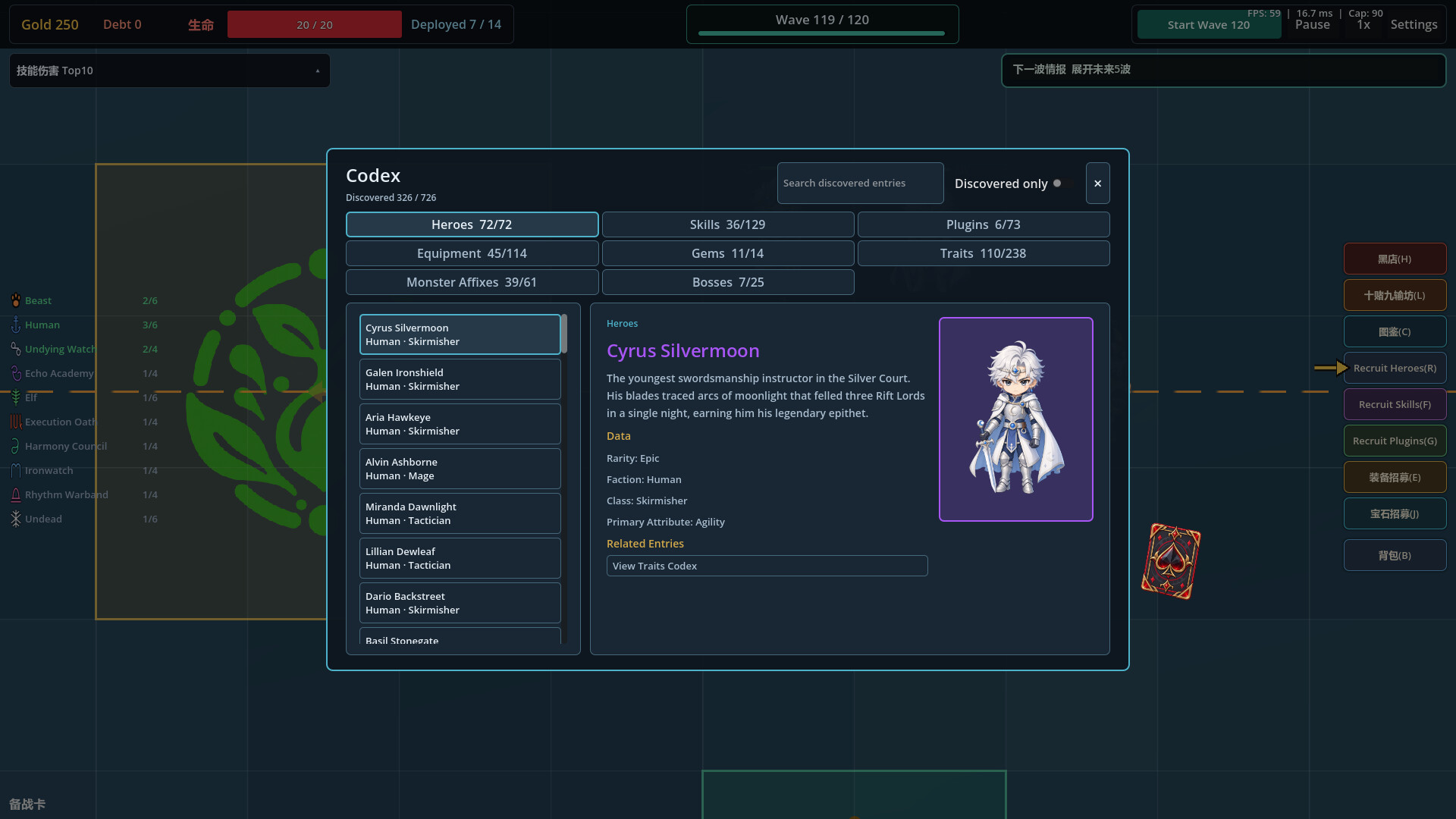Screen dimensions: 1456x819
Task: Click the Codex hero list scrollbar
Action: (564, 334)
